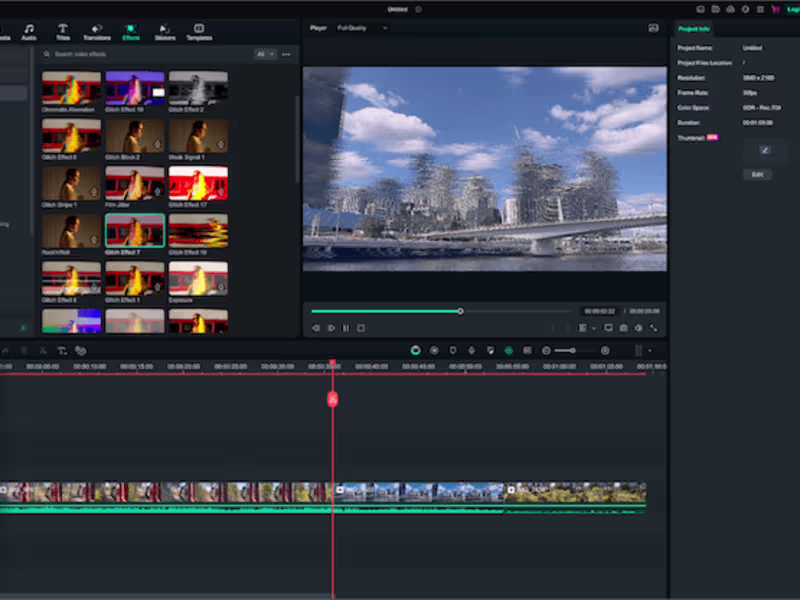The image size is (800, 600).
Task: Stop playback with the square button
Action: pos(361,328)
